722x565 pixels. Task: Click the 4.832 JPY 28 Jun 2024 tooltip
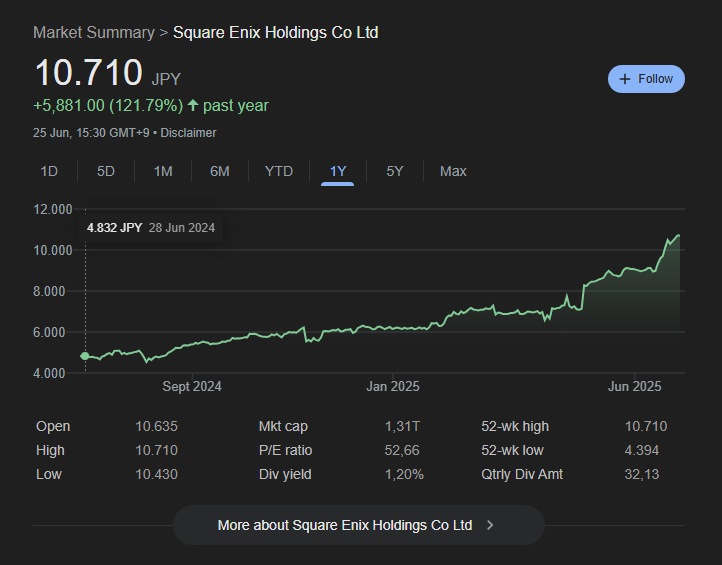click(151, 227)
